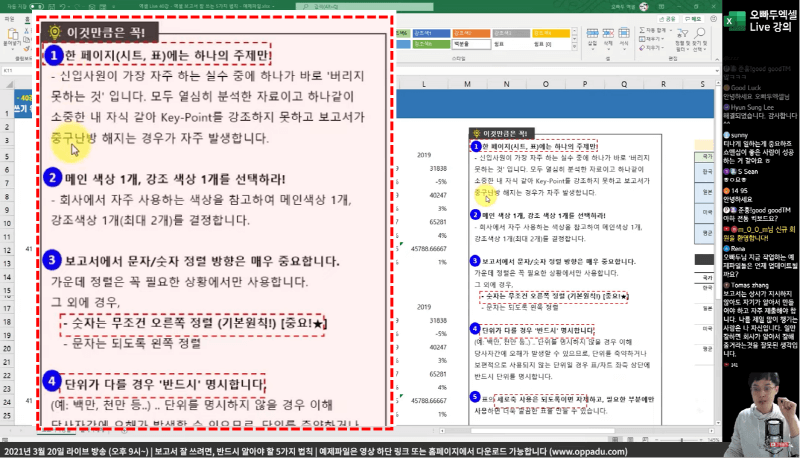
Task: Click the first 2019 year label cell
Action: tap(424, 155)
